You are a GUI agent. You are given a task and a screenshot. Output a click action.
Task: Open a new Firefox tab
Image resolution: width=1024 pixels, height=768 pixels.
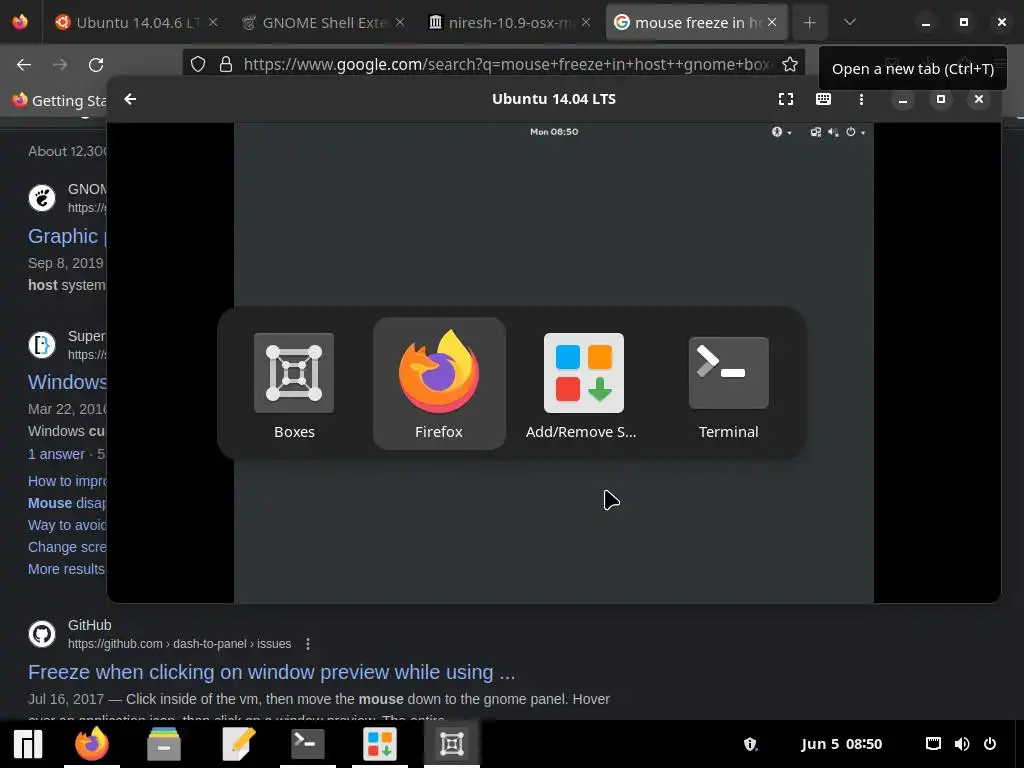810,23
